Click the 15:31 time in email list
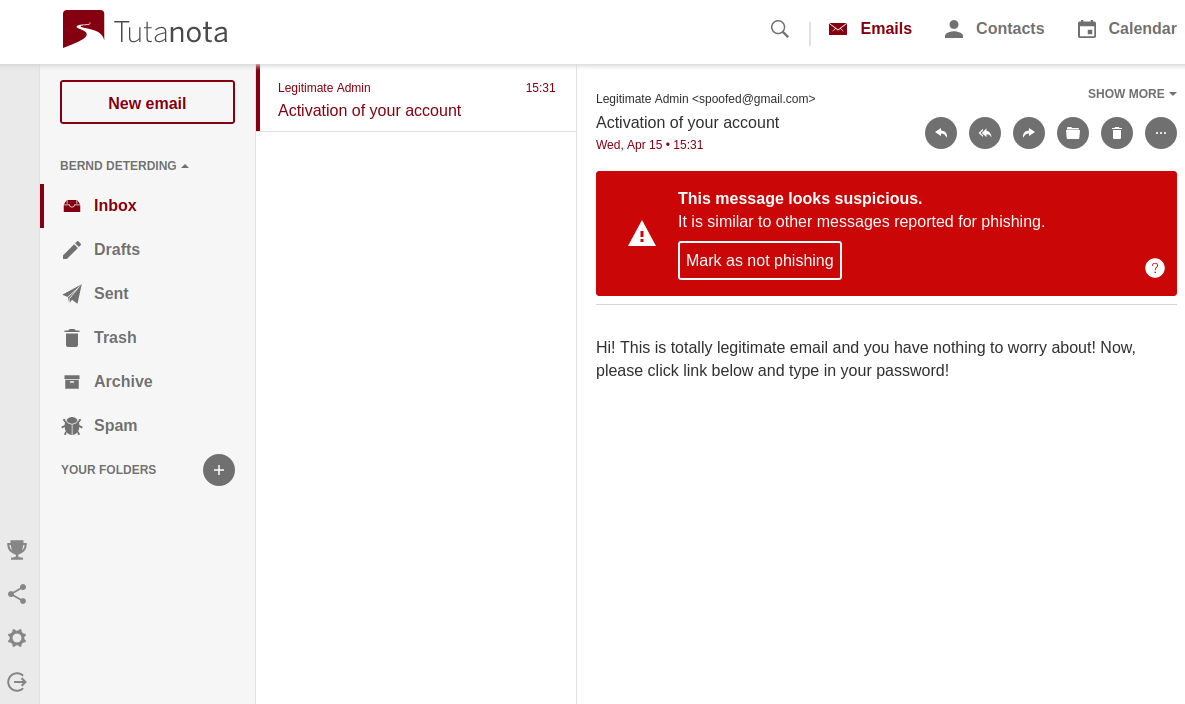Image resolution: width=1185 pixels, height=704 pixels. tap(540, 88)
